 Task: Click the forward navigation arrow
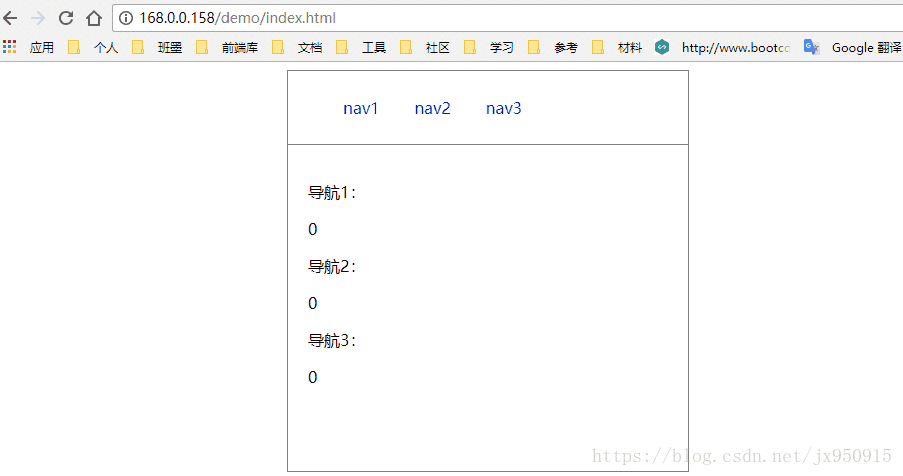(38, 18)
